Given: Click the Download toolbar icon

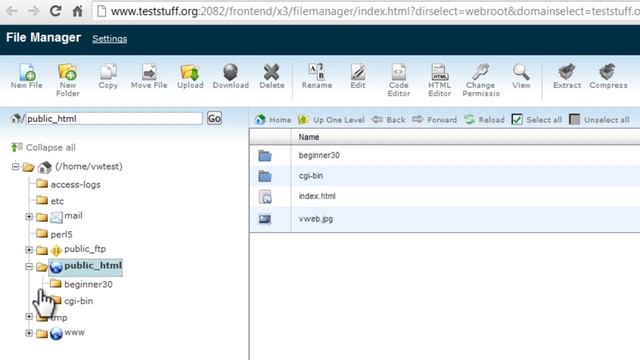Looking at the screenshot, I should [231, 76].
